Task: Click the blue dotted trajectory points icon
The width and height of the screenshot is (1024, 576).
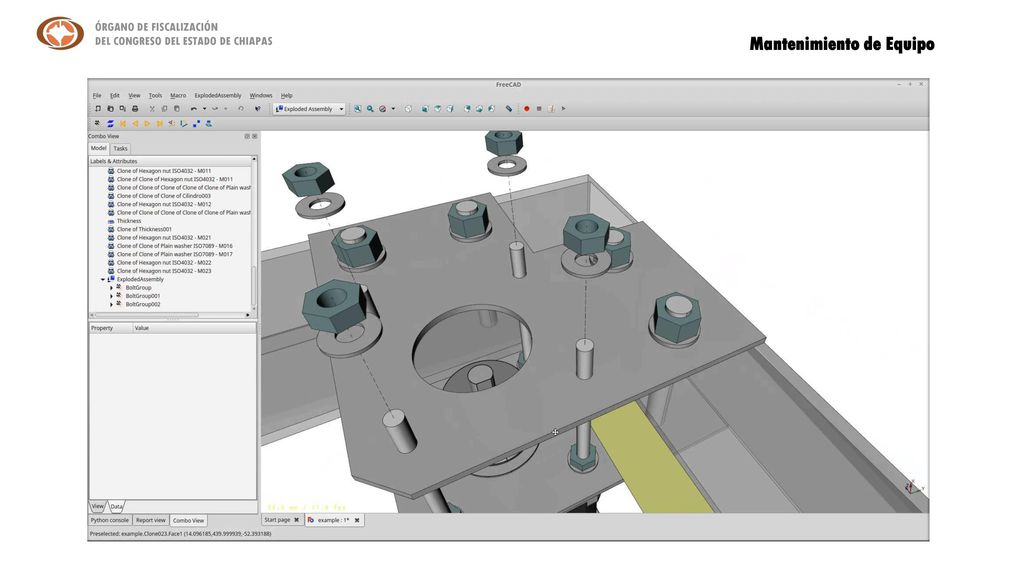Action: tap(196, 123)
